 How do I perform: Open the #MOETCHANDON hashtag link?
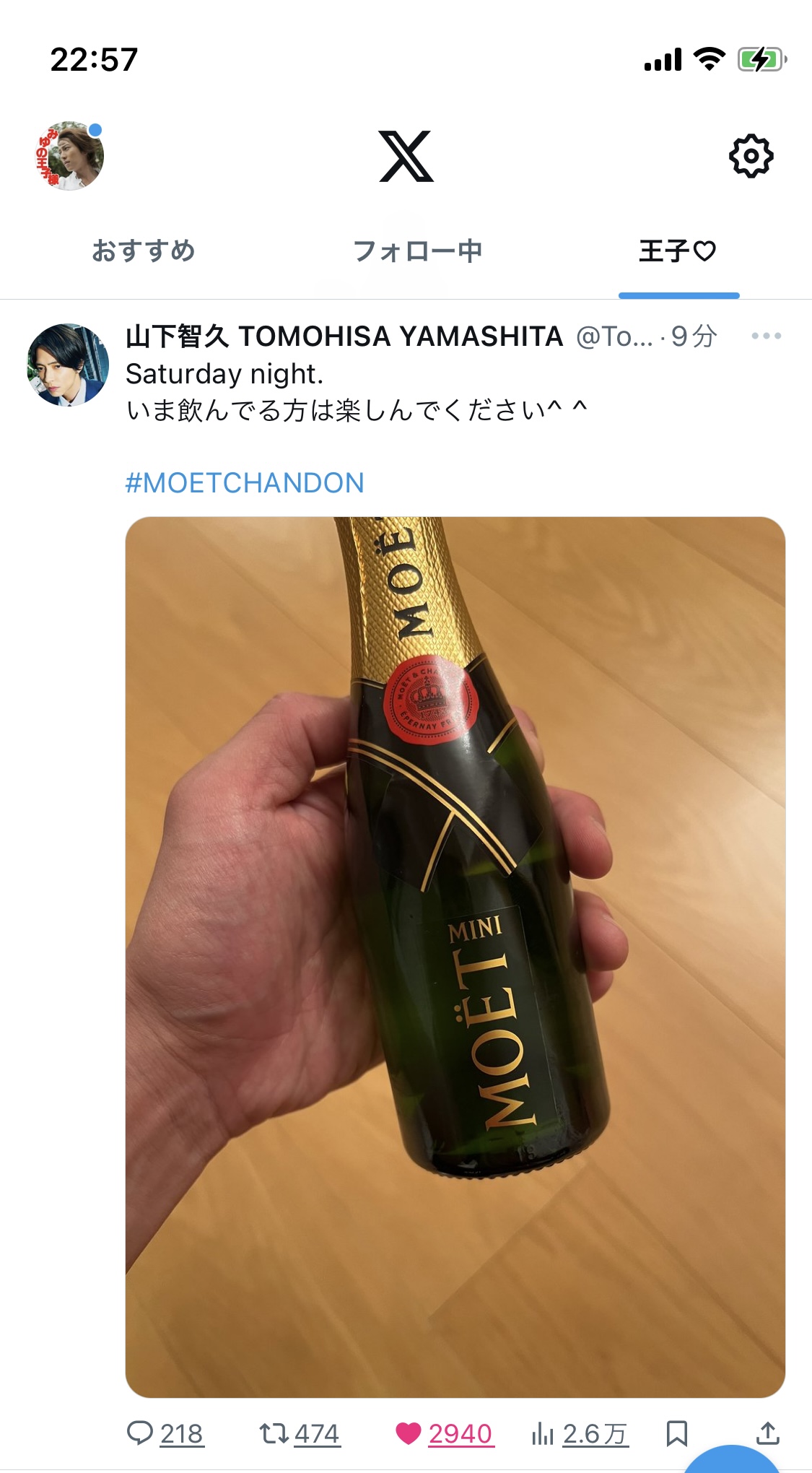245,483
